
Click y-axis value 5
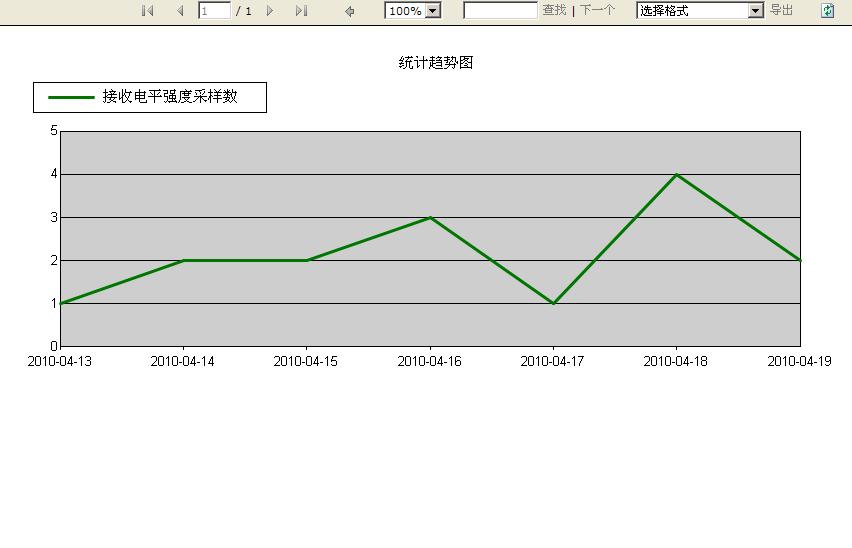[54, 130]
